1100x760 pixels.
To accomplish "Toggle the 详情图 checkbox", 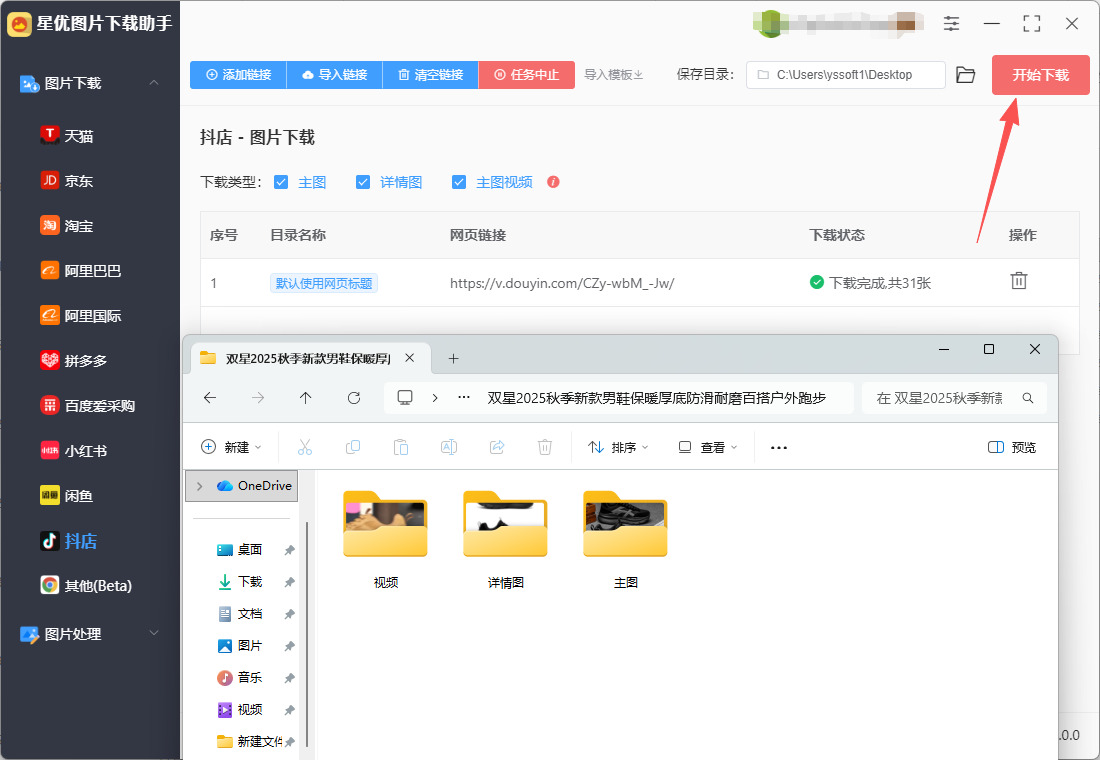I will click(x=363, y=182).
